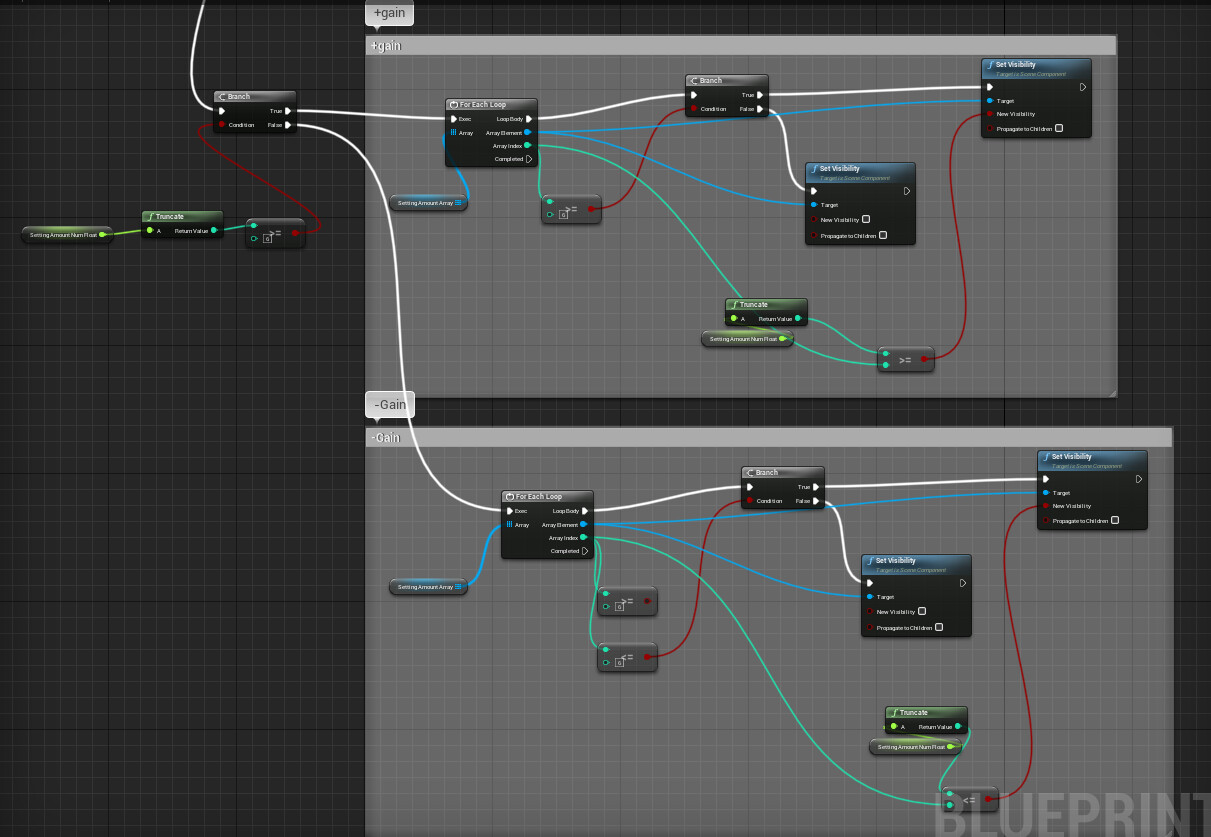Image resolution: width=1211 pixels, height=837 pixels.
Task: Tick Propagate to Children on +gain Set Visibility wired to Branch True
Action: 1059,128
